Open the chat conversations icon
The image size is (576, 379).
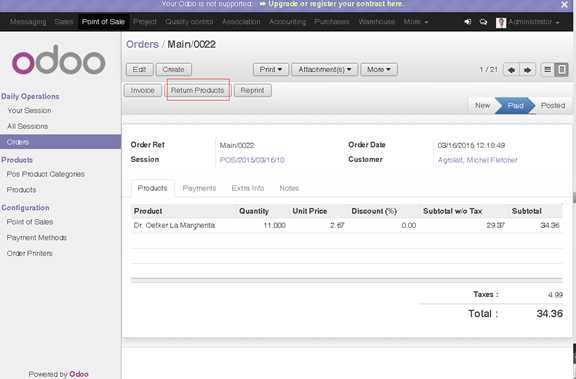pos(483,22)
